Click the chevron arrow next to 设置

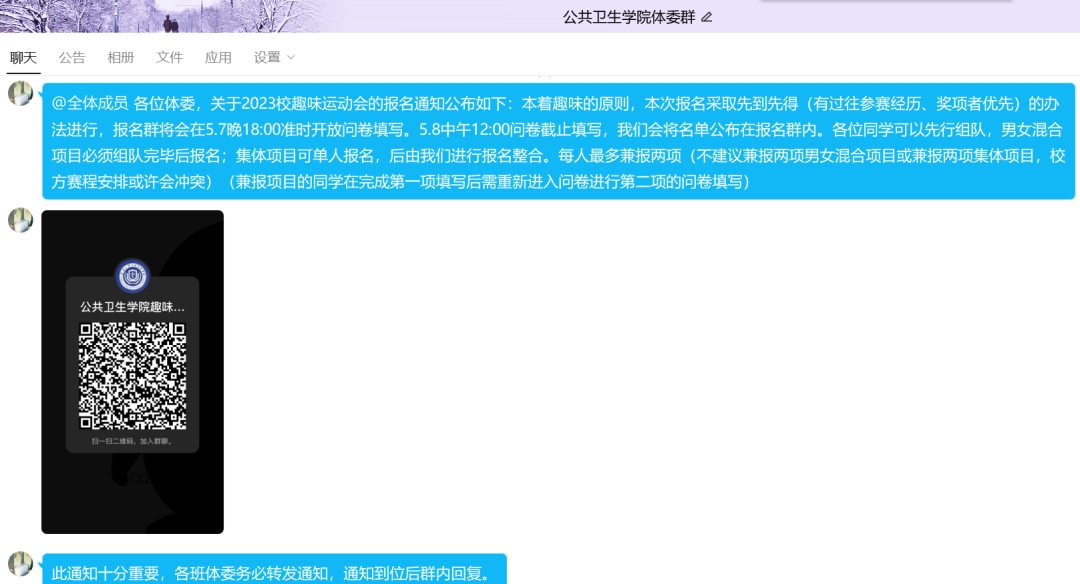(291, 58)
